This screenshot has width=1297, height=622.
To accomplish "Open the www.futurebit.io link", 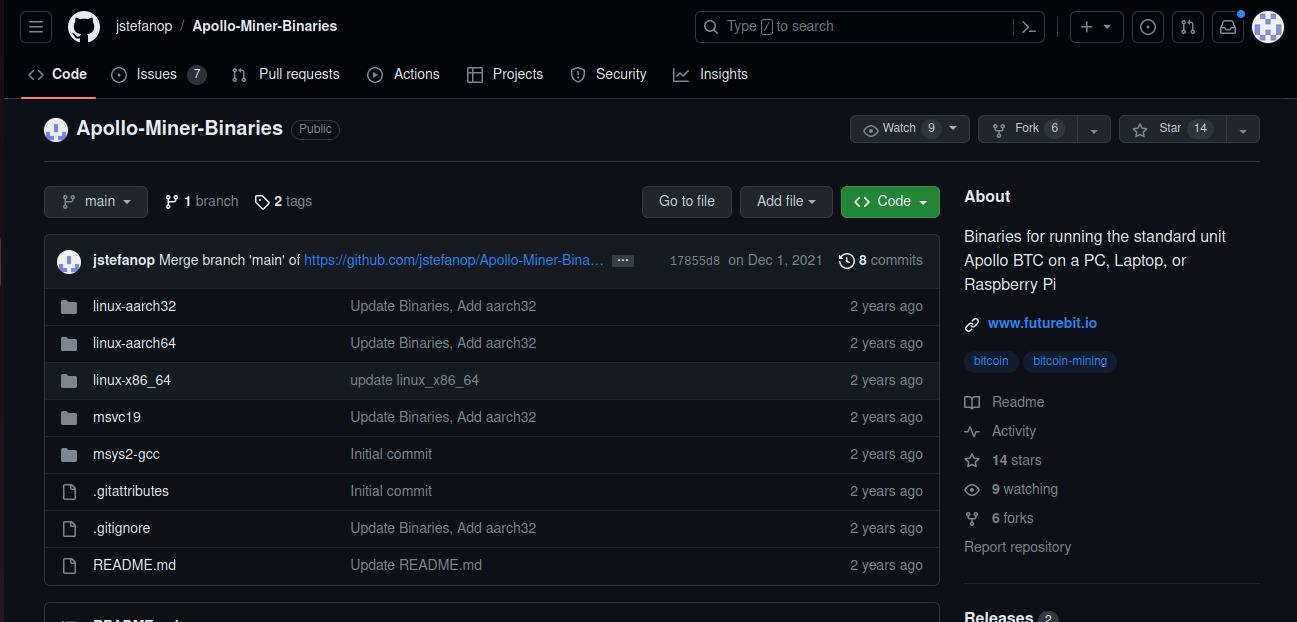I will coord(1042,324).
